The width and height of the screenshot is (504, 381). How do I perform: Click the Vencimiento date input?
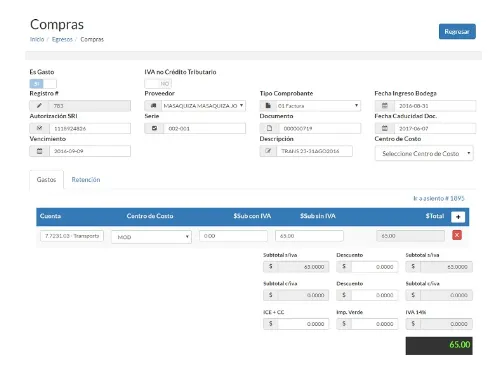pos(90,151)
